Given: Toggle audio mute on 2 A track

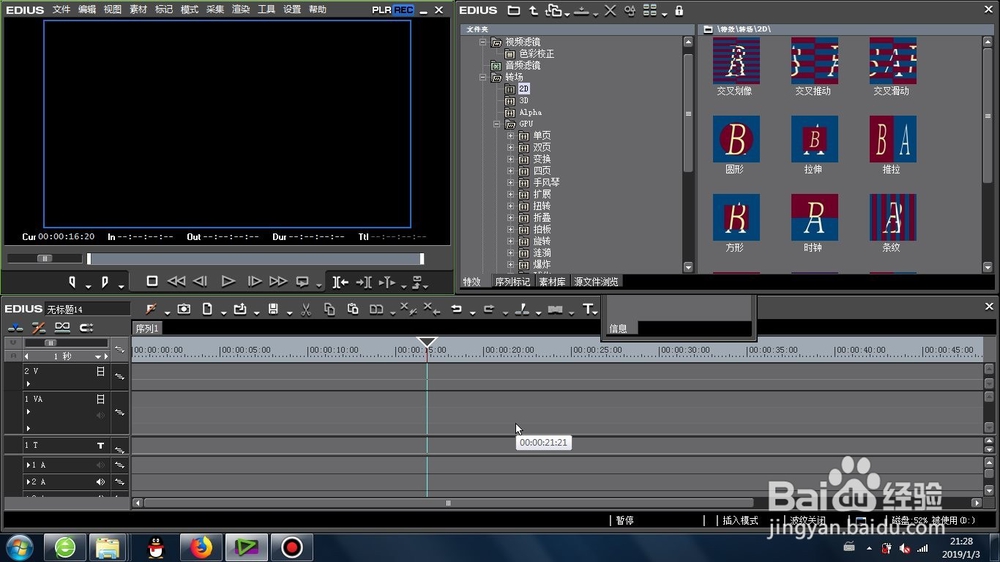Looking at the screenshot, I should tap(100, 482).
